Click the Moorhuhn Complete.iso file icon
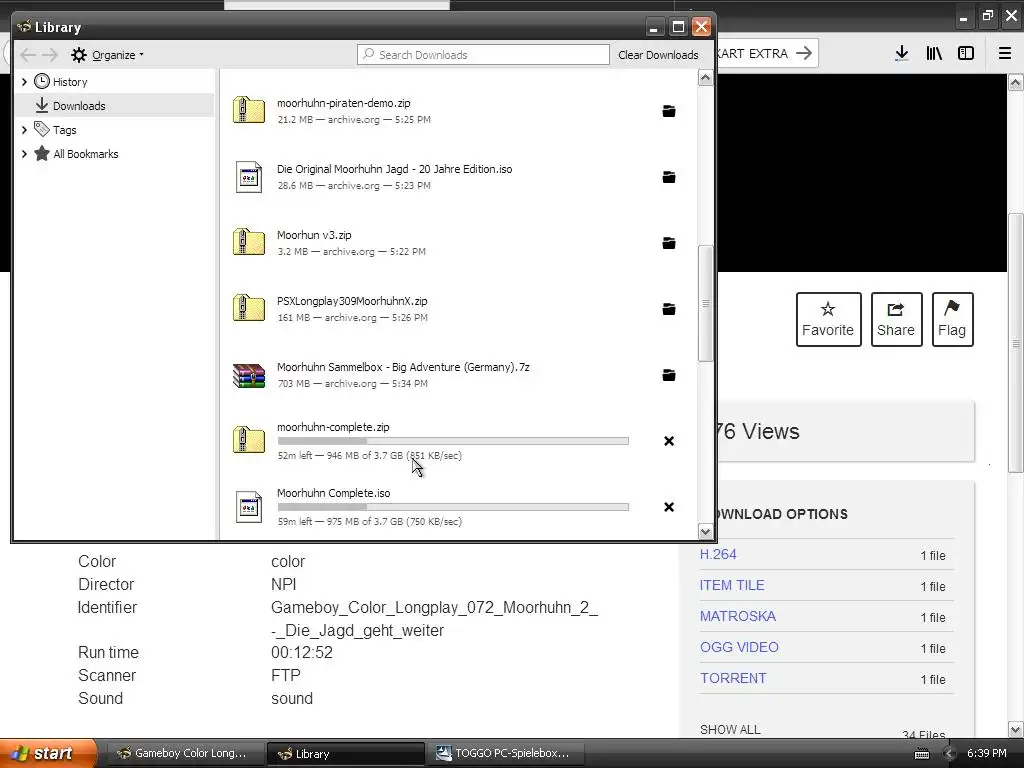 (249, 507)
